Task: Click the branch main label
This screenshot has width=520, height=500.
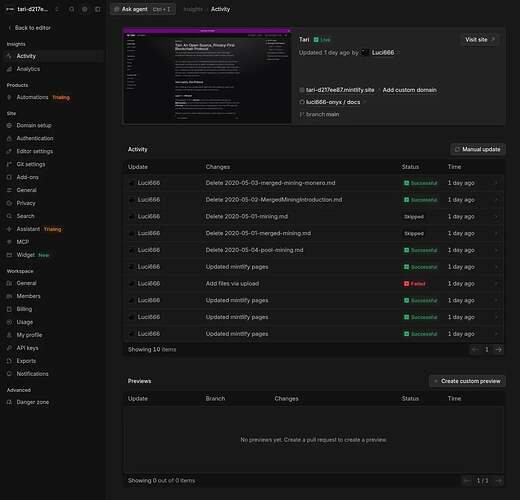Action: pyautogui.click(x=322, y=114)
